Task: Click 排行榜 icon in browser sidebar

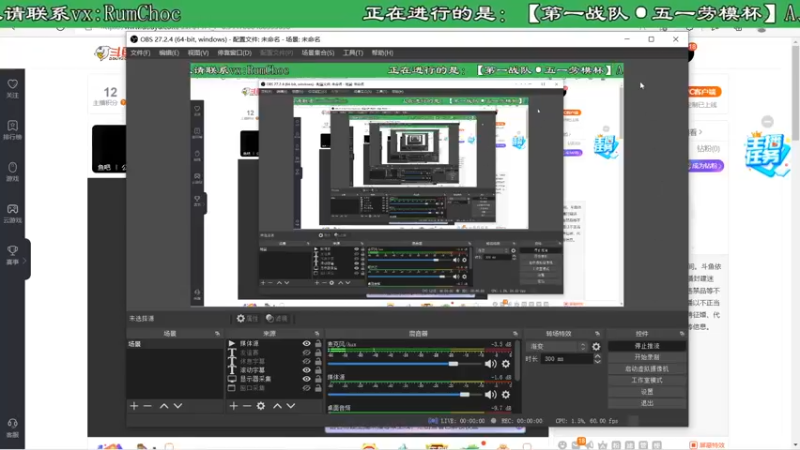Action: pyautogui.click(x=12, y=126)
